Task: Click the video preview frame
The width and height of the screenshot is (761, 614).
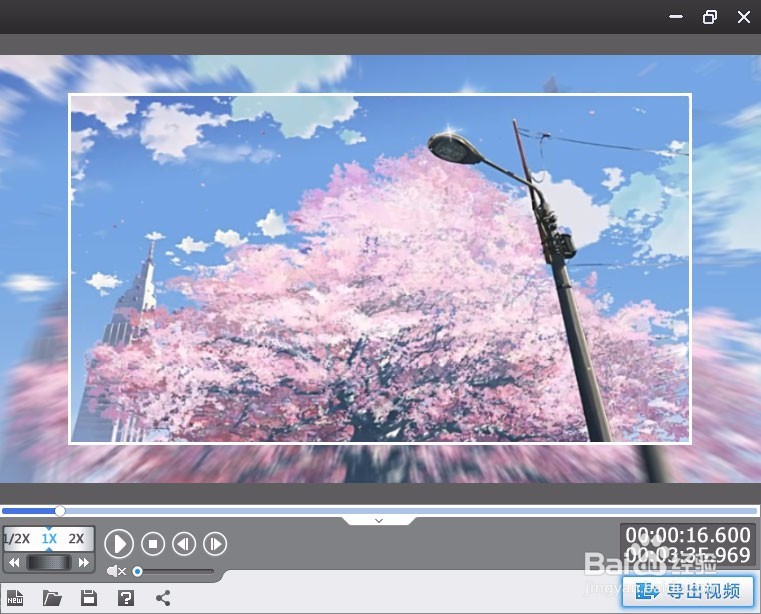Action: [x=380, y=268]
